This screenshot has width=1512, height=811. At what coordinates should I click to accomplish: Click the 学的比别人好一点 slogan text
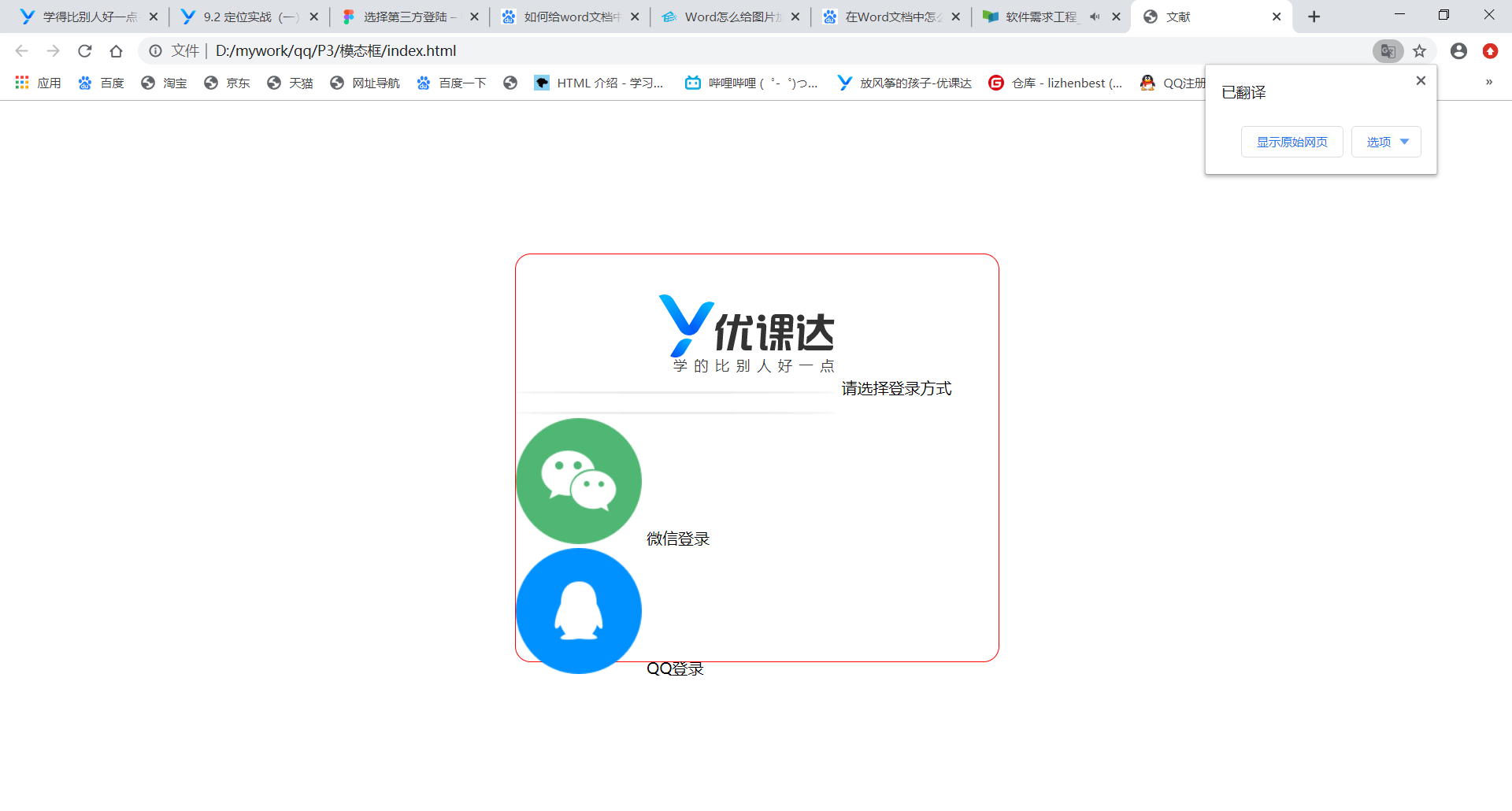point(754,365)
